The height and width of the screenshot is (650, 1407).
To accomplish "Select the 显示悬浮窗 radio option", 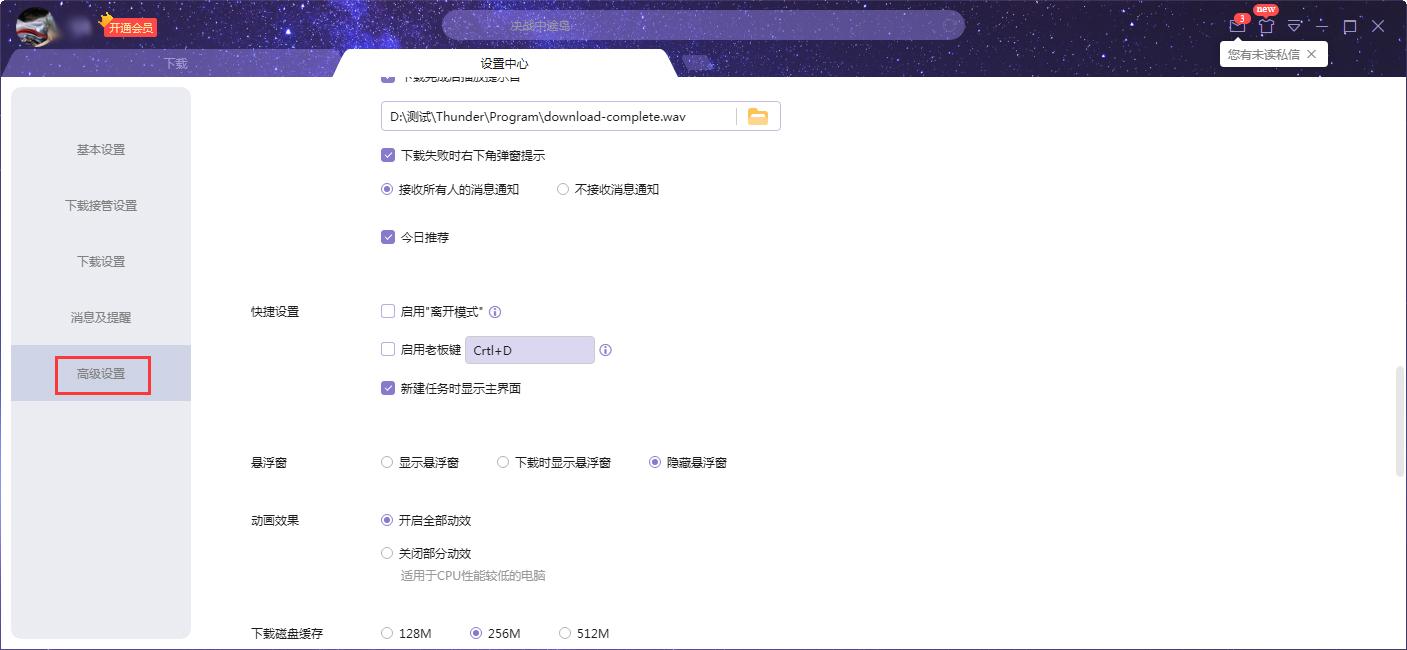I will click(x=386, y=462).
